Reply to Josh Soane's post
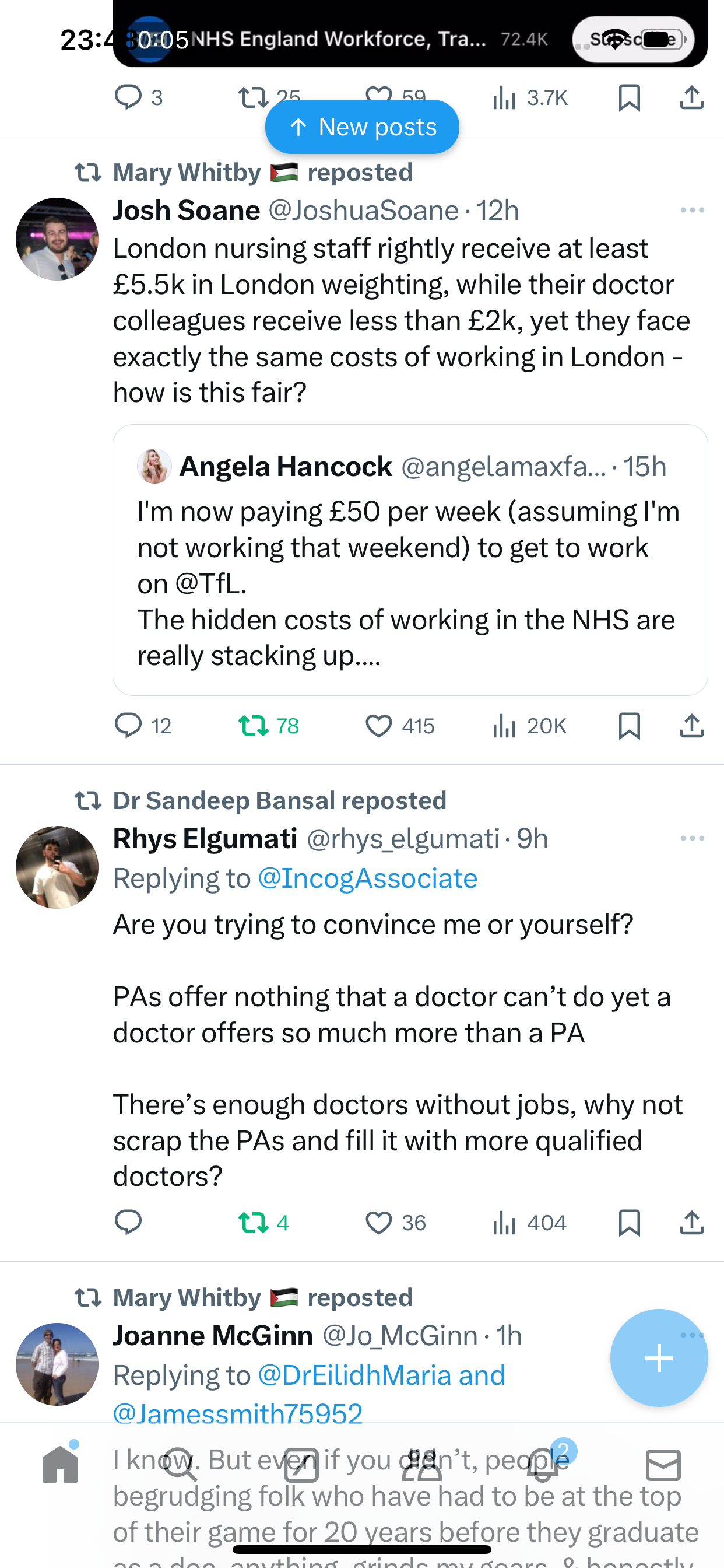724x1568 pixels. (x=128, y=726)
